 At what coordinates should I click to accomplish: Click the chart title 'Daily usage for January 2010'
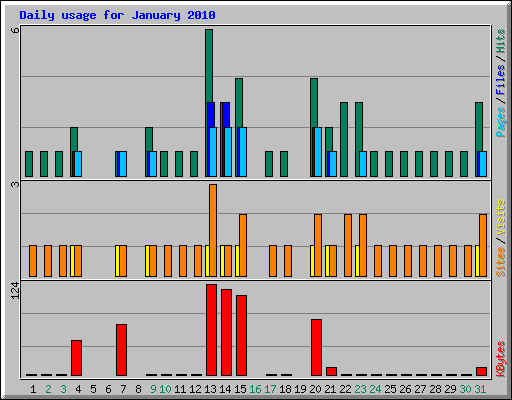(117, 15)
